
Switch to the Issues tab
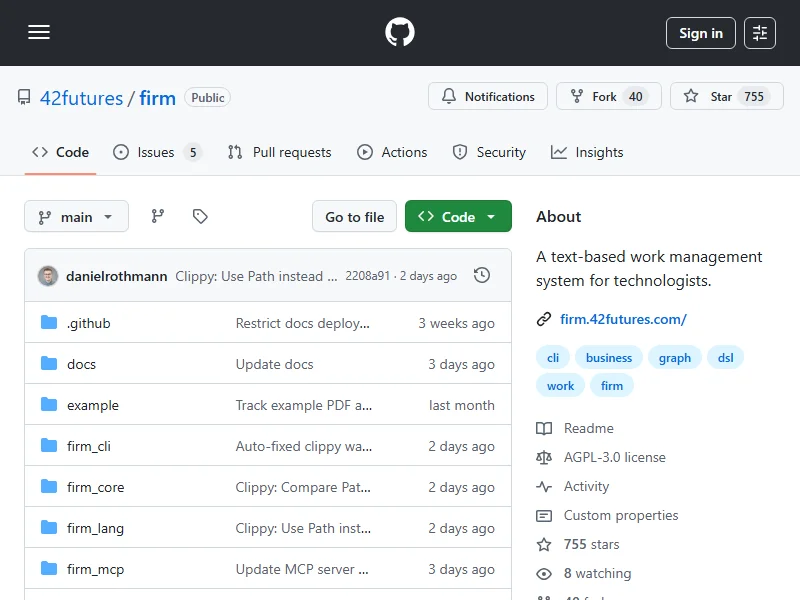point(157,152)
